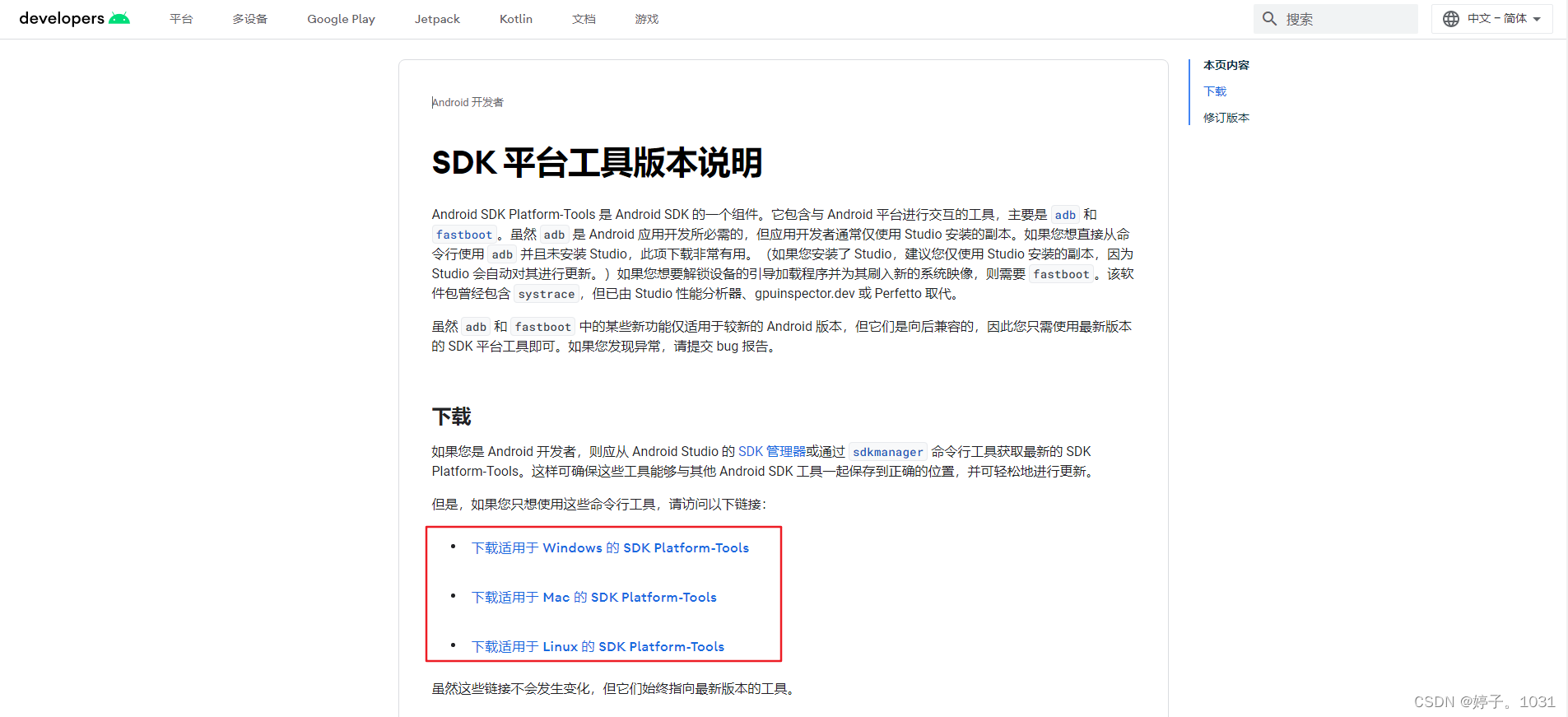Click the gpuinspector.dev text
The height and width of the screenshot is (717, 1568).
[805, 294]
